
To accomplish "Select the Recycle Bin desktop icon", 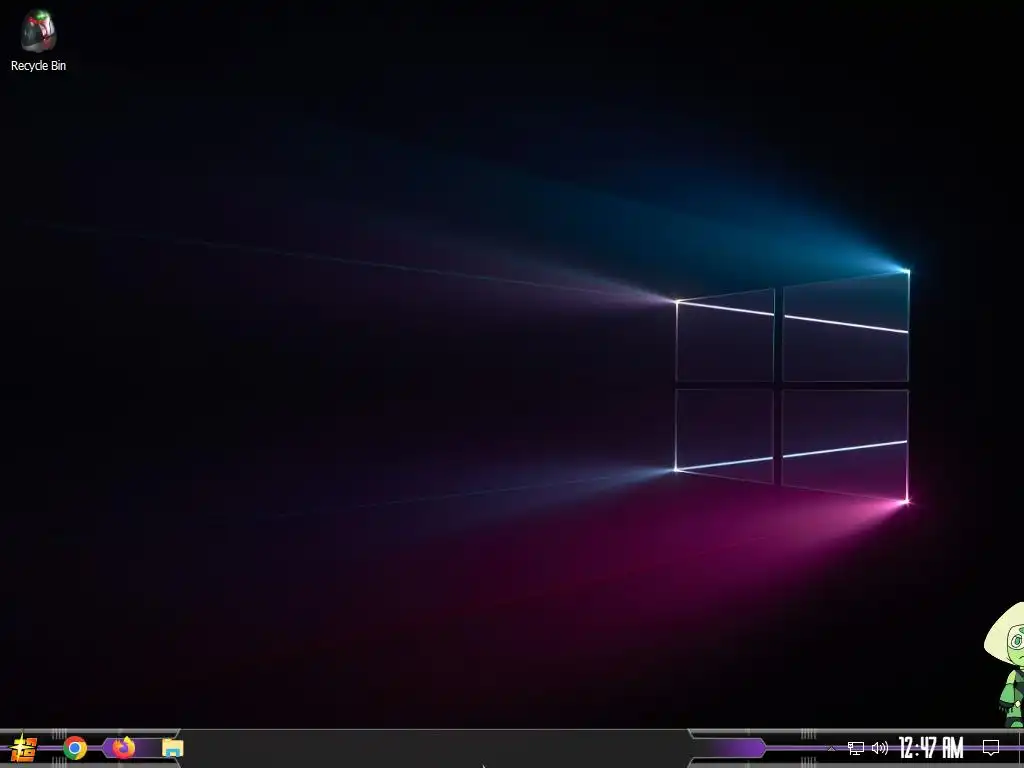I will (39, 39).
